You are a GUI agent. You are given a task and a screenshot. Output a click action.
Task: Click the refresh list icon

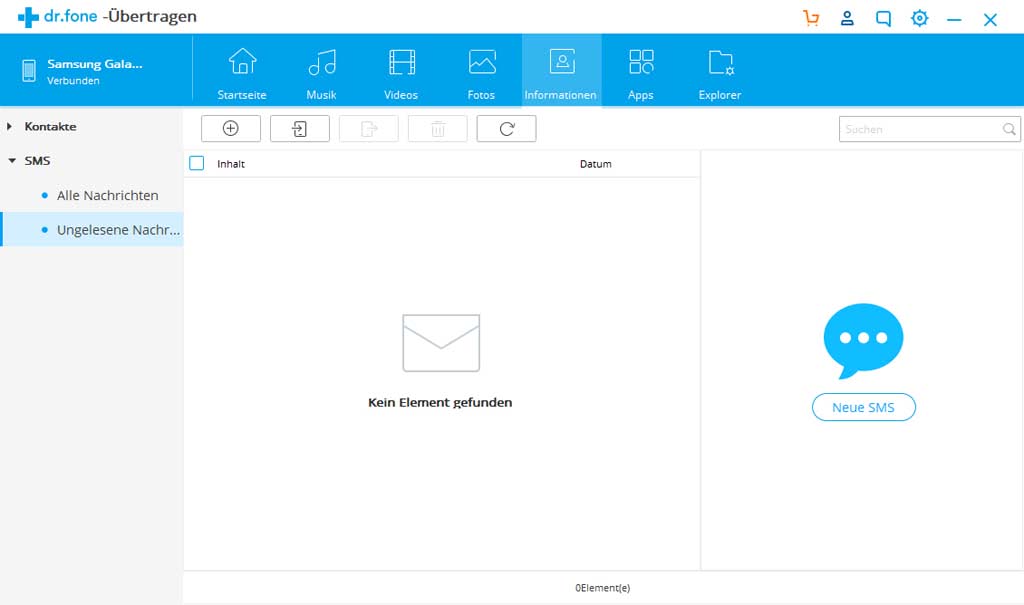pyautogui.click(x=506, y=128)
